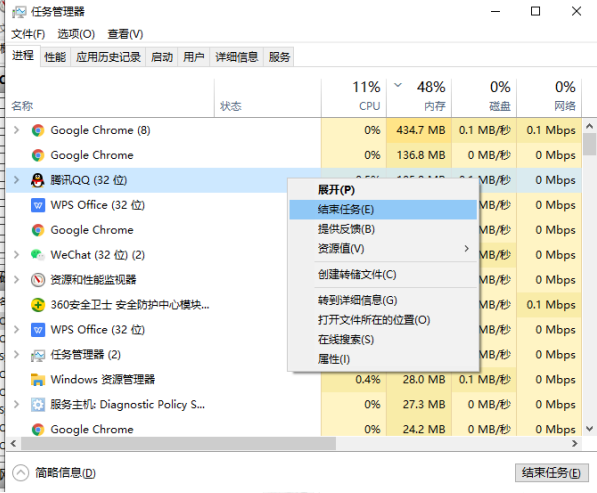Switch to the 服务 tab
Image resolution: width=597 pixels, height=493 pixels.
point(279,57)
